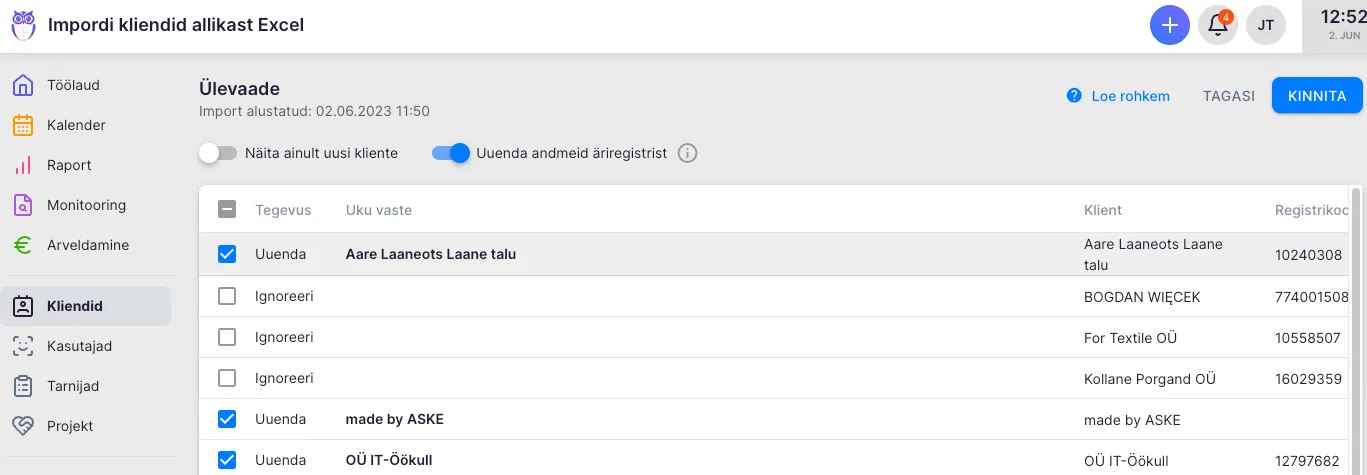Click the Kalender calendar icon

coord(23,125)
